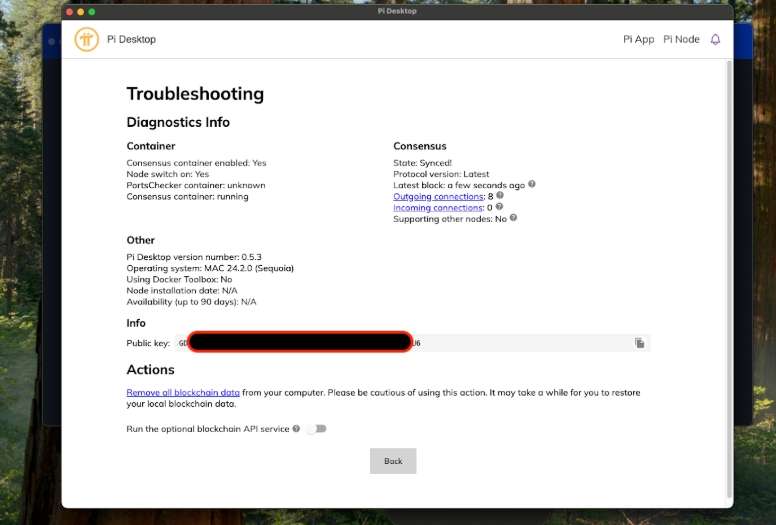Close the Pi Desktop window
776x525 pixels.
pyautogui.click(x=68, y=11)
